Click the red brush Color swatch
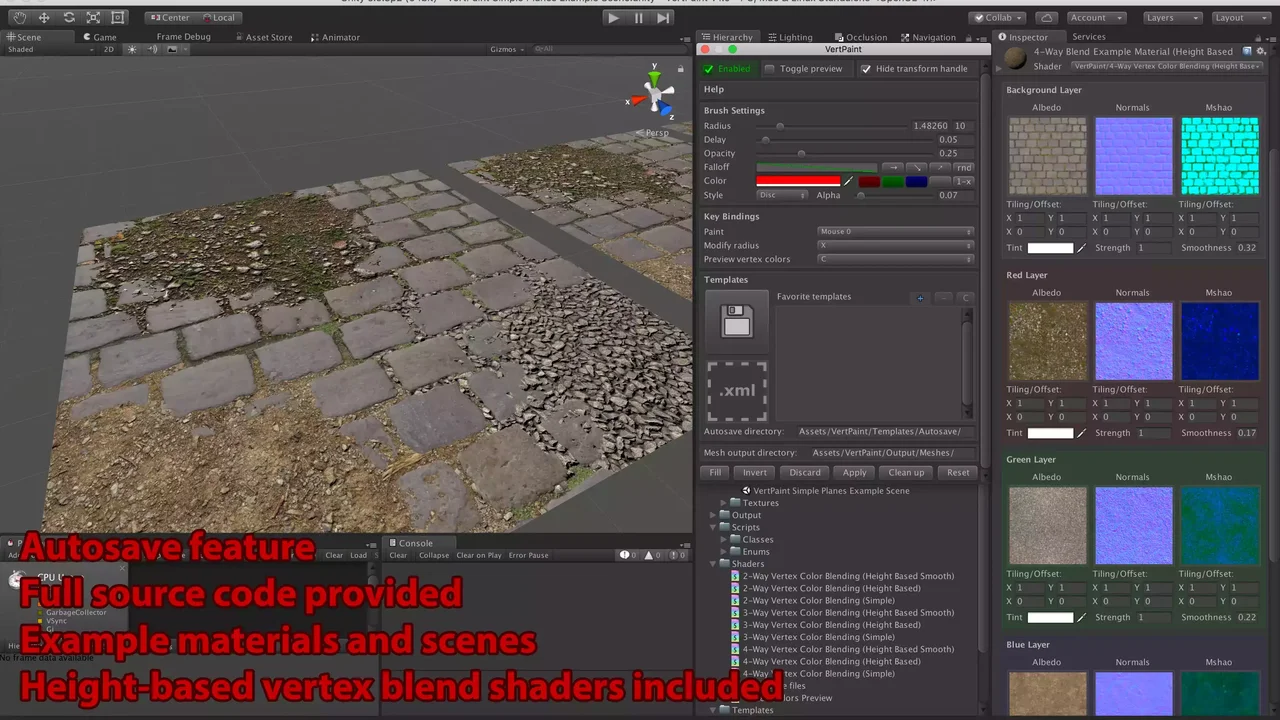 (x=798, y=181)
